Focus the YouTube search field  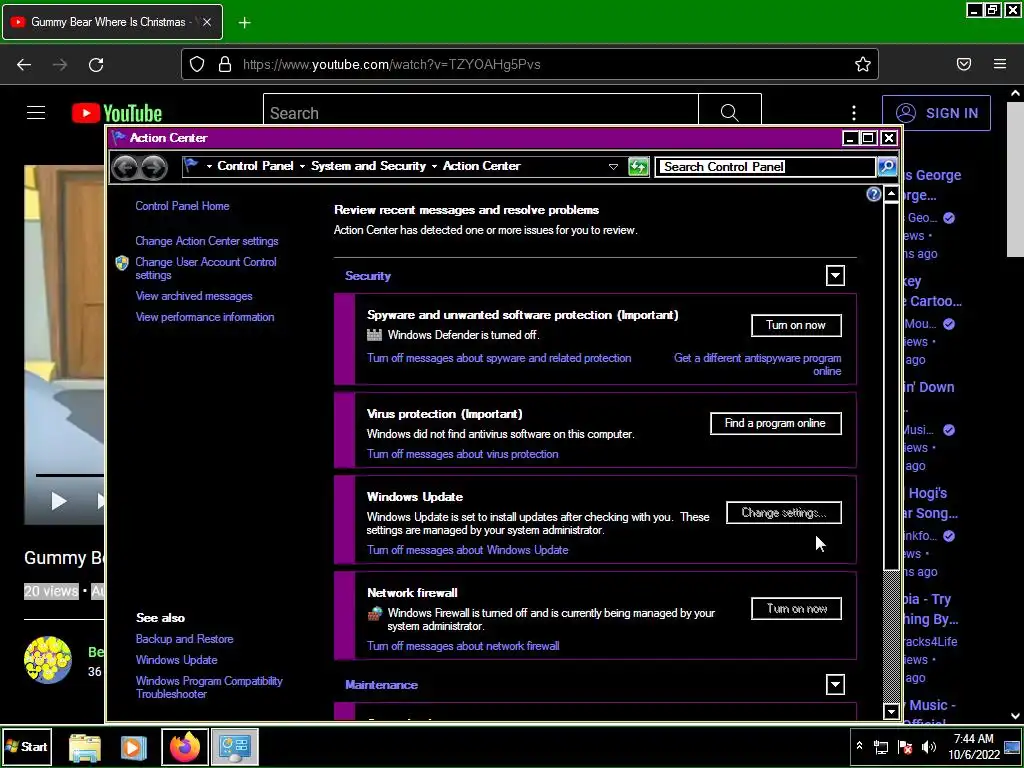coord(481,113)
